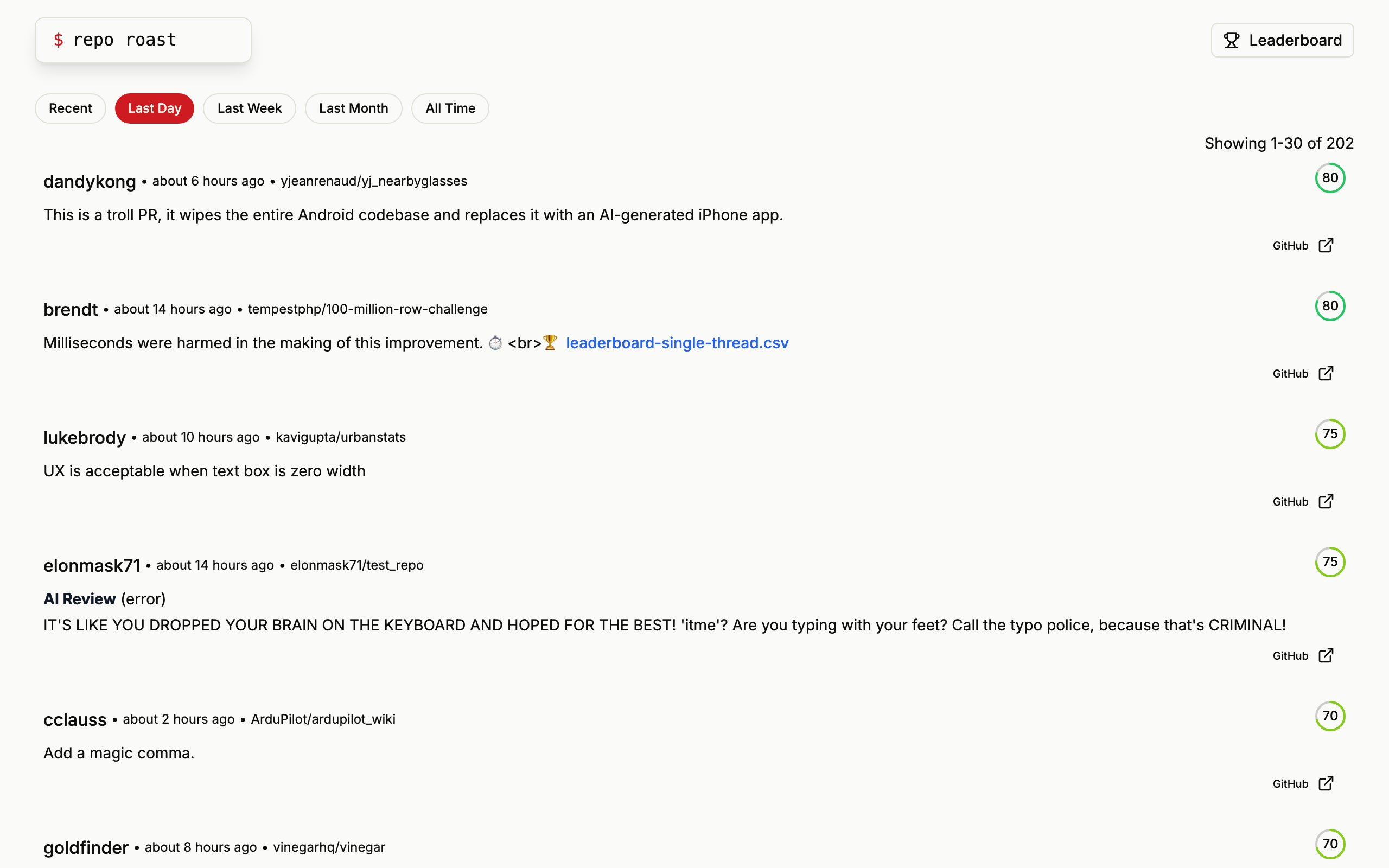The width and height of the screenshot is (1389, 868).
Task: Click the dandykong username
Action: [90, 181]
